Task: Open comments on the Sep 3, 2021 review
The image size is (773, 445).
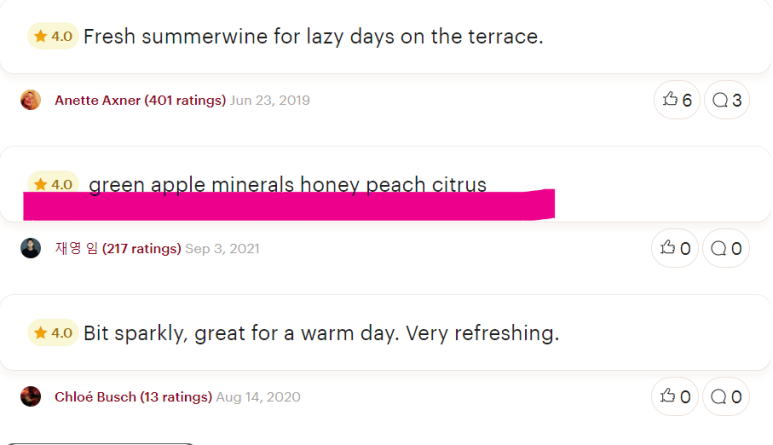Action: (726, 248)
